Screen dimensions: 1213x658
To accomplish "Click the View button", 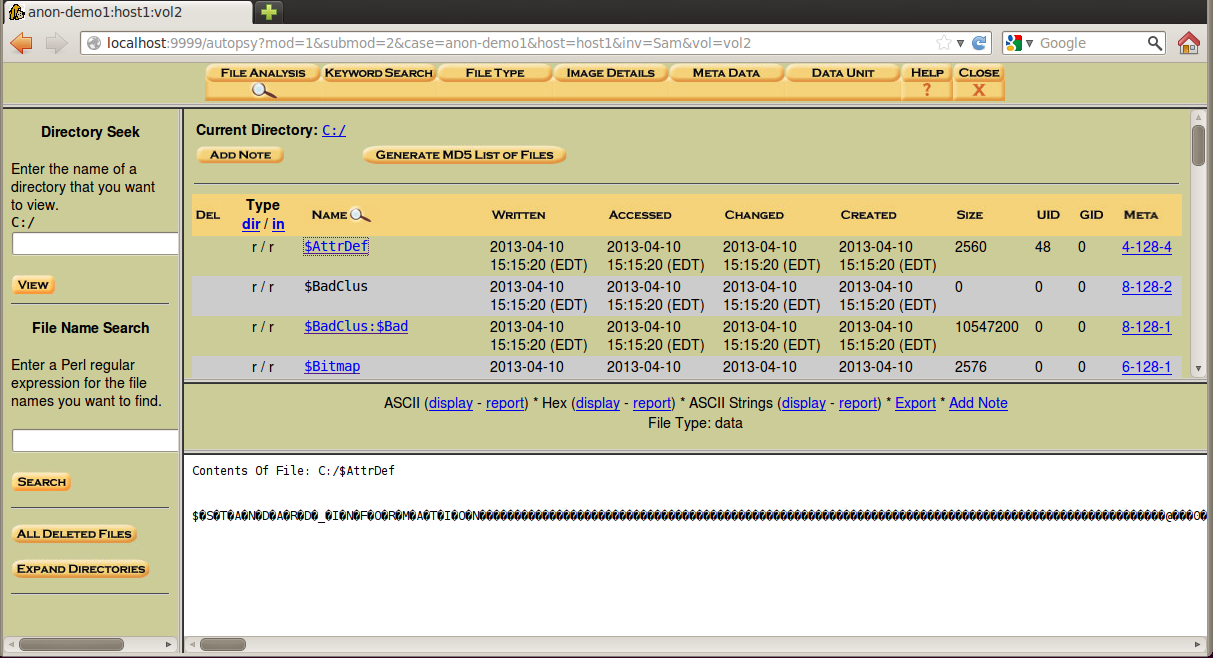I will (x=33, y=285).
